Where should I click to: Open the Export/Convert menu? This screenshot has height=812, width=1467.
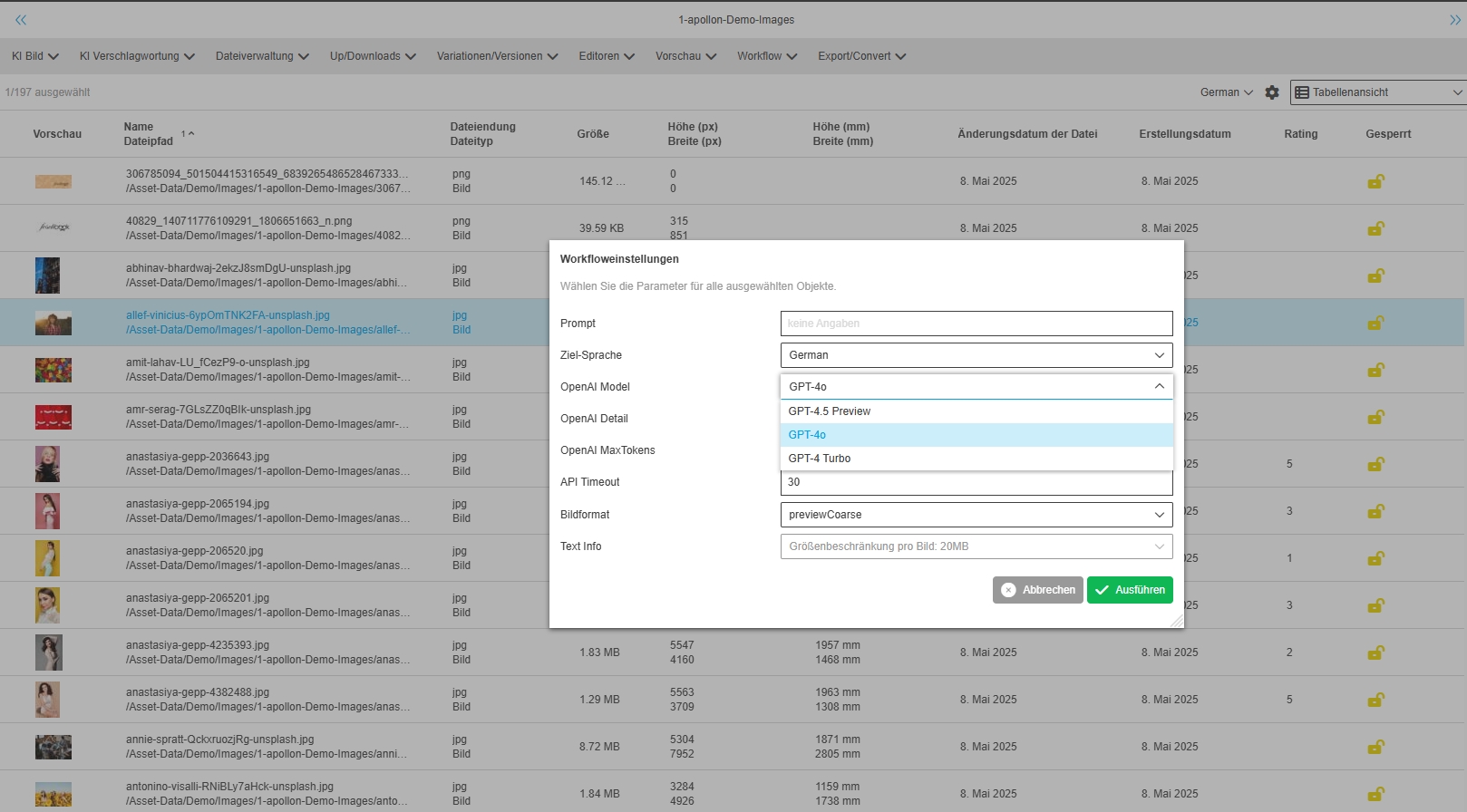pos(861,56)
